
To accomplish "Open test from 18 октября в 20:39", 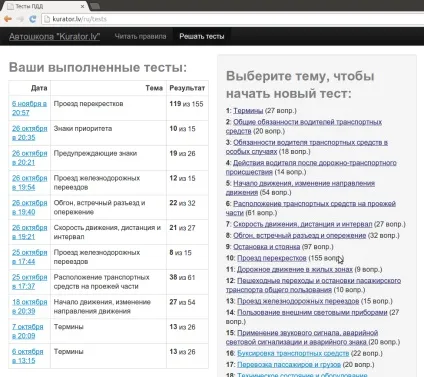I will [x=29, y=306].
